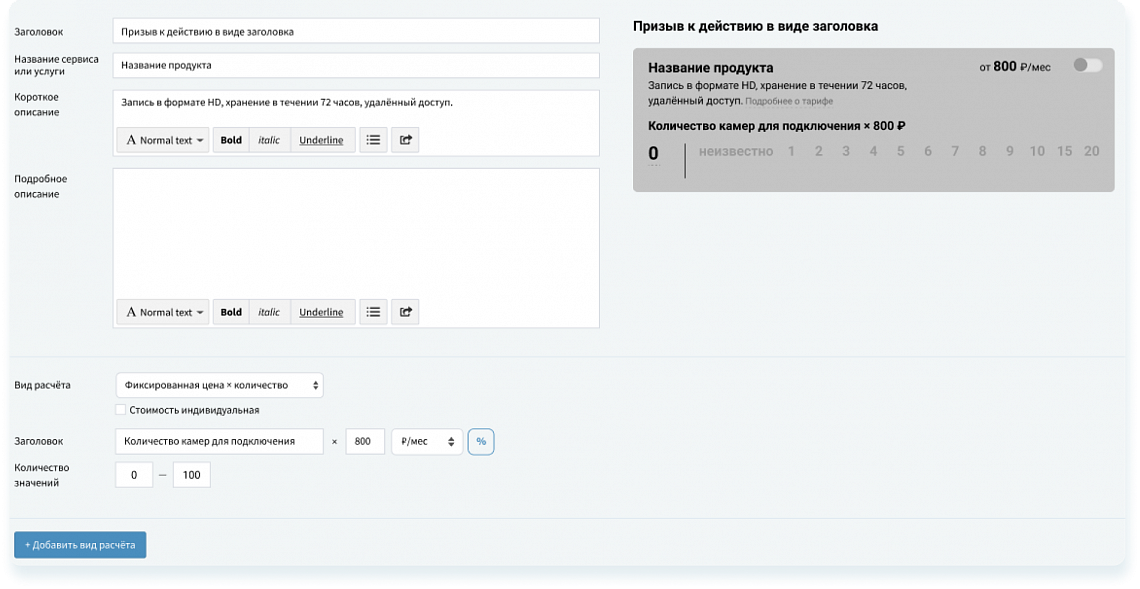
Task: Open "Вид расчёта" dropdown
Action: [x=220, y=385]
